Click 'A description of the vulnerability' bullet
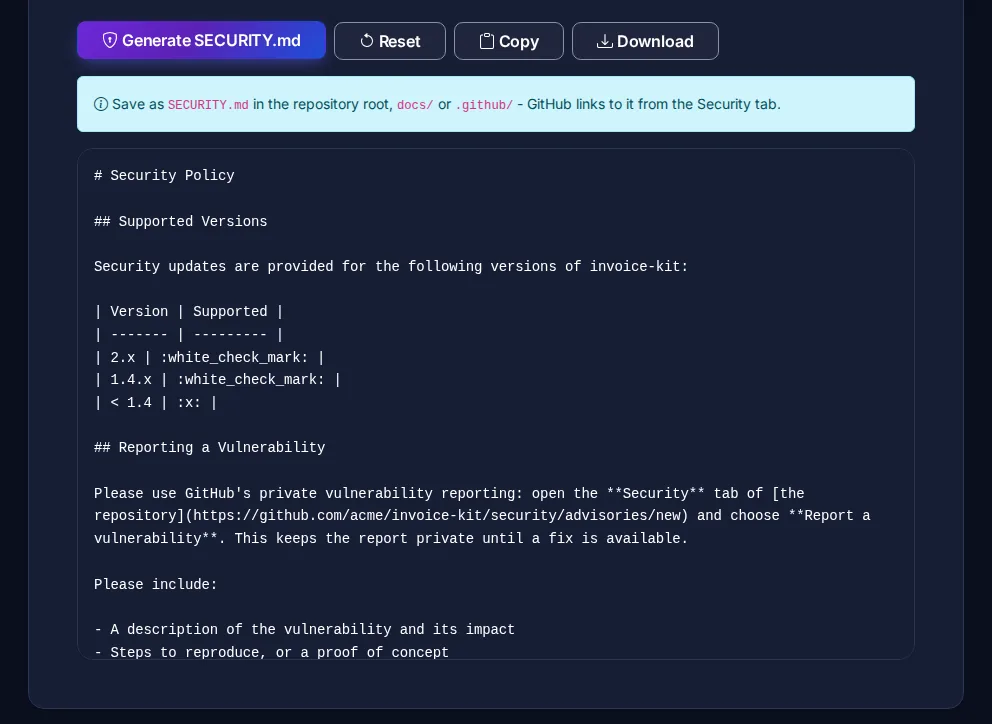Image resolution: width=992 pixels, height=724 pixels. (x=304, y=630)
